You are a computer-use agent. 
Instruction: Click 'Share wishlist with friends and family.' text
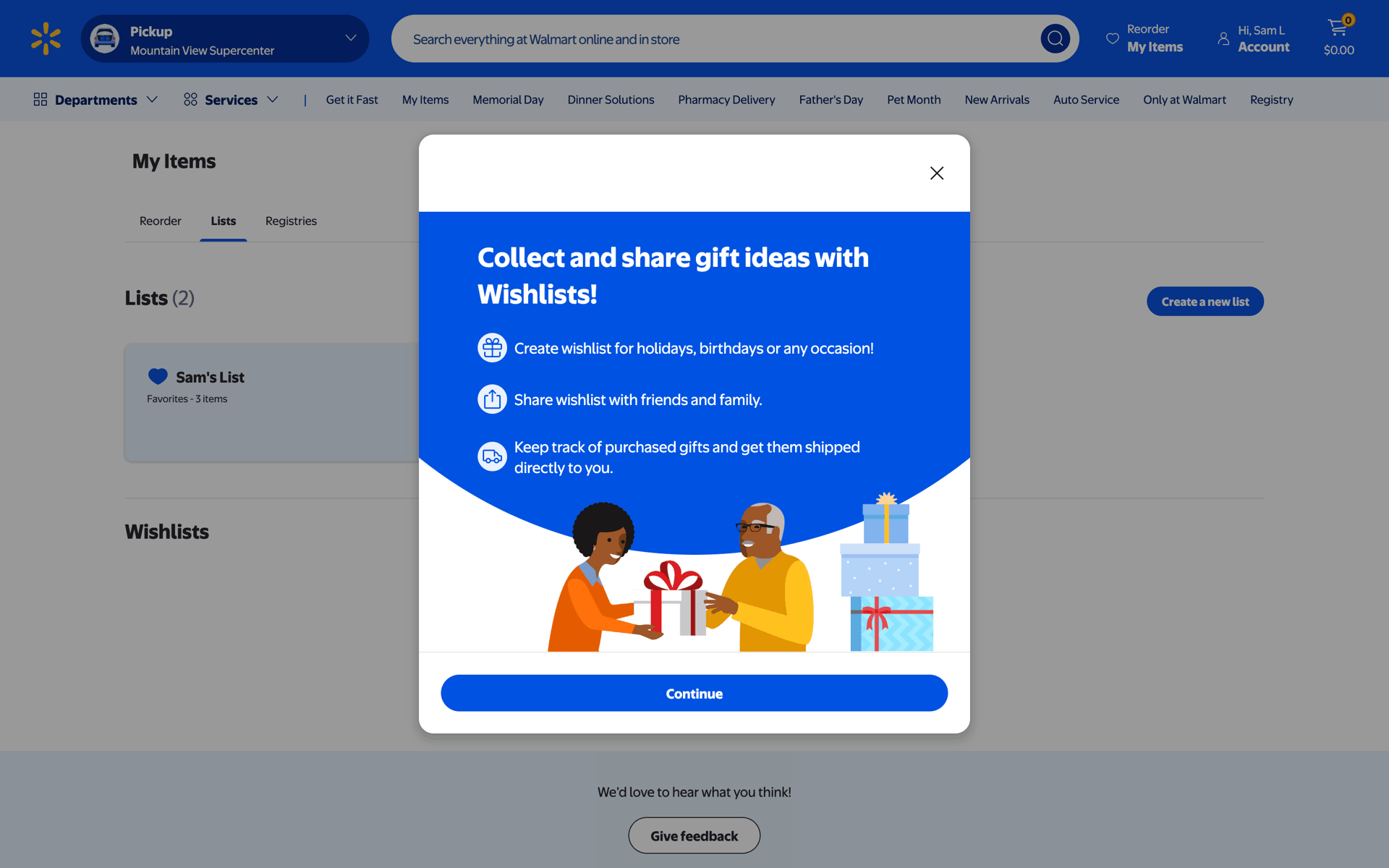(x=638, y=399)
